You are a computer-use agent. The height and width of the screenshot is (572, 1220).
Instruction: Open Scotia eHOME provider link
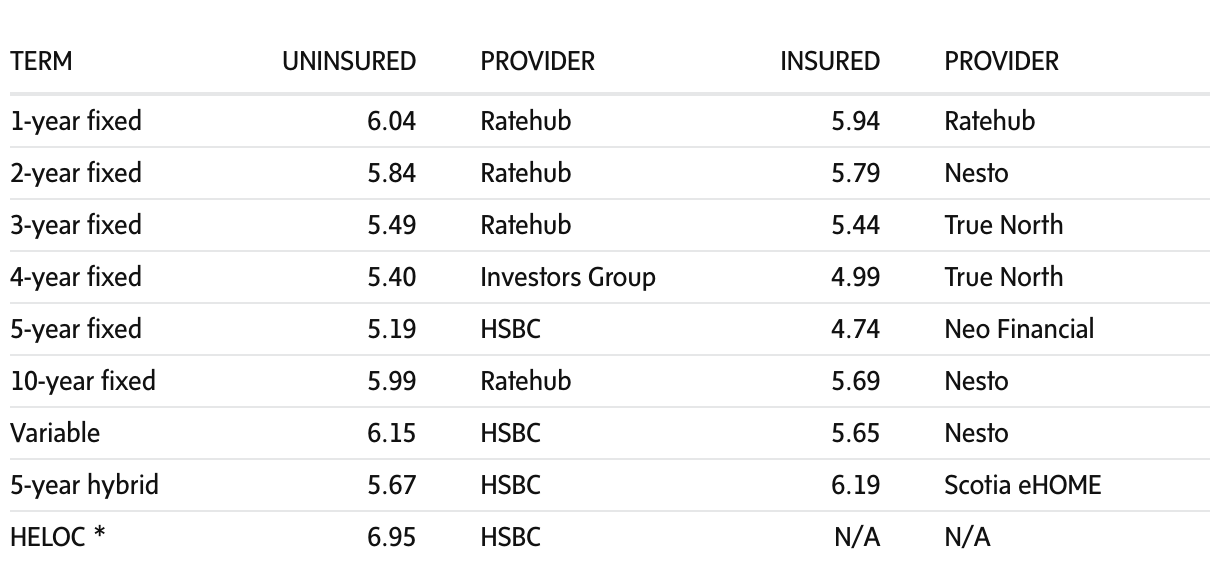1022,485
